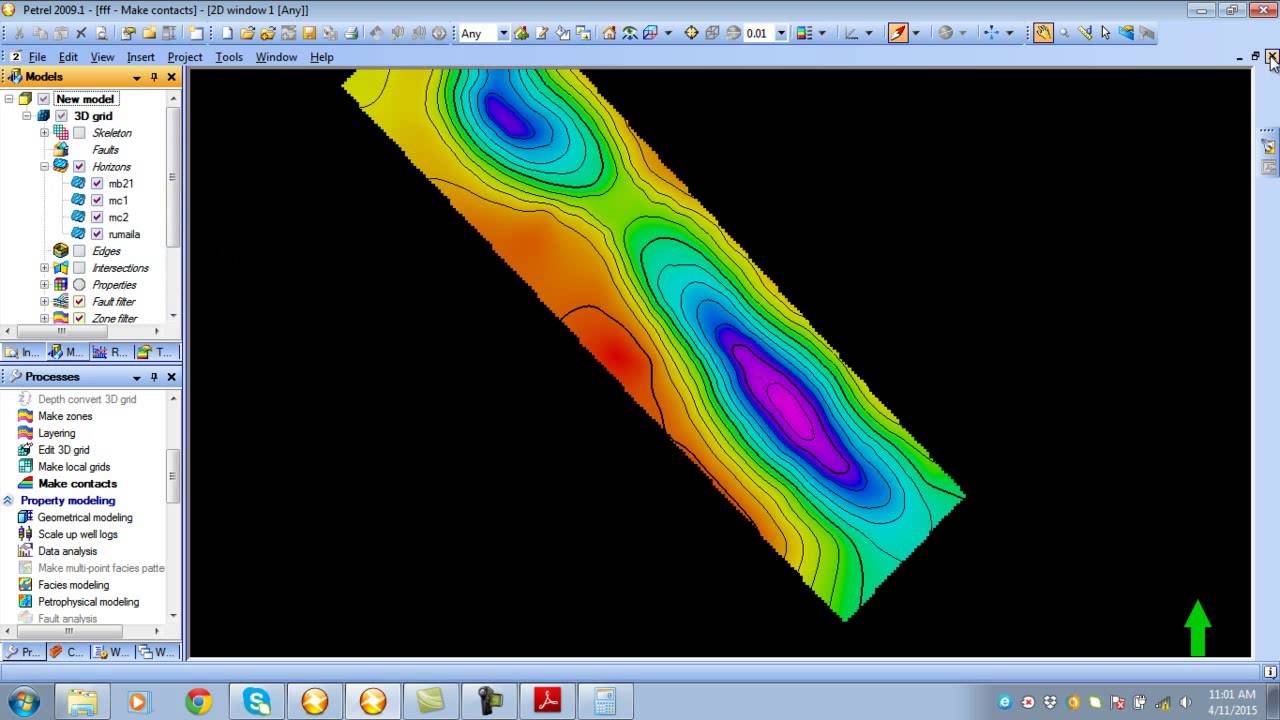Open the Tools menu

click(229, 57)
